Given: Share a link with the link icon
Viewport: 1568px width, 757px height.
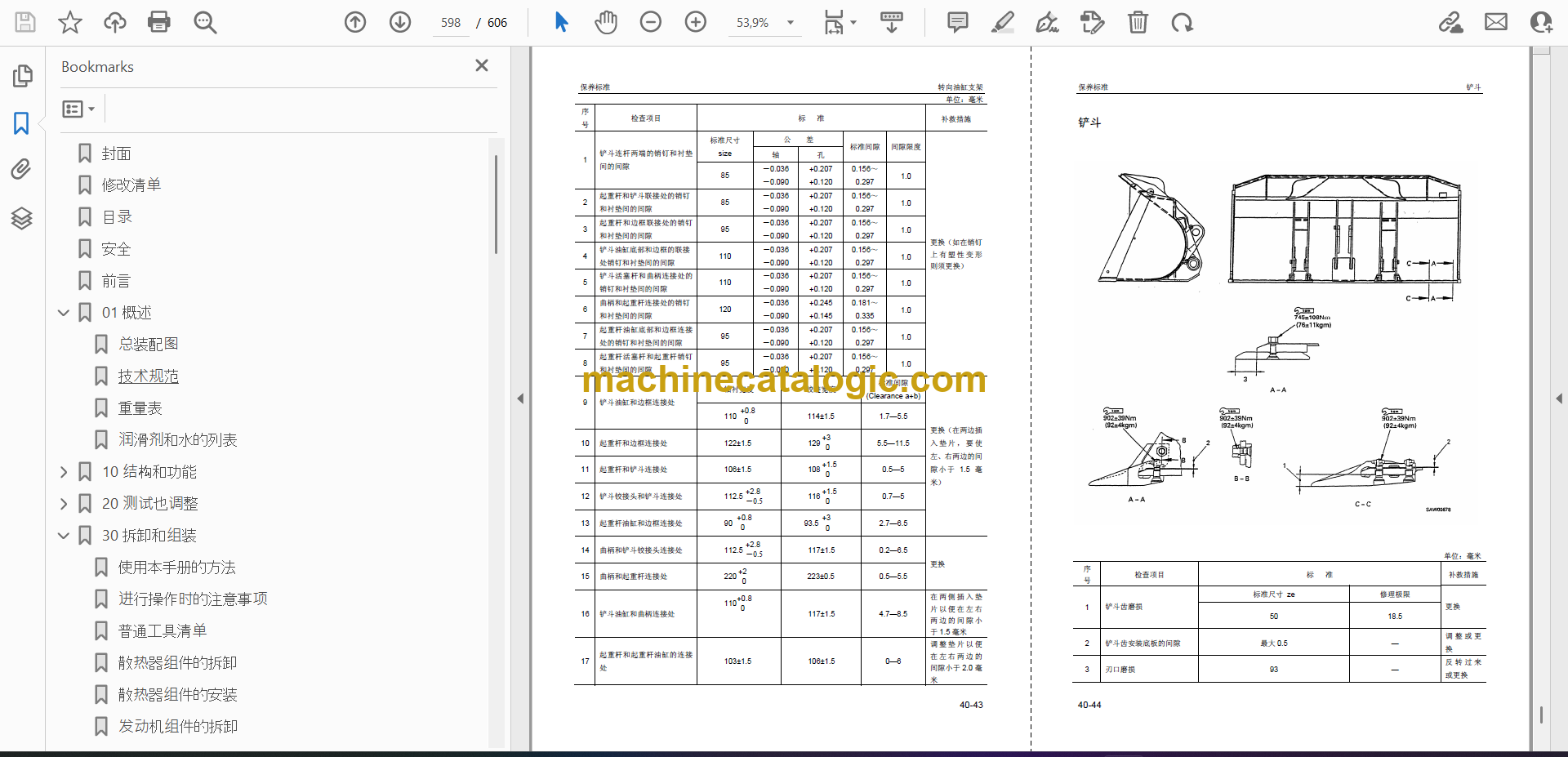Looking at the screenshot, I should (x=1451, y=22).
